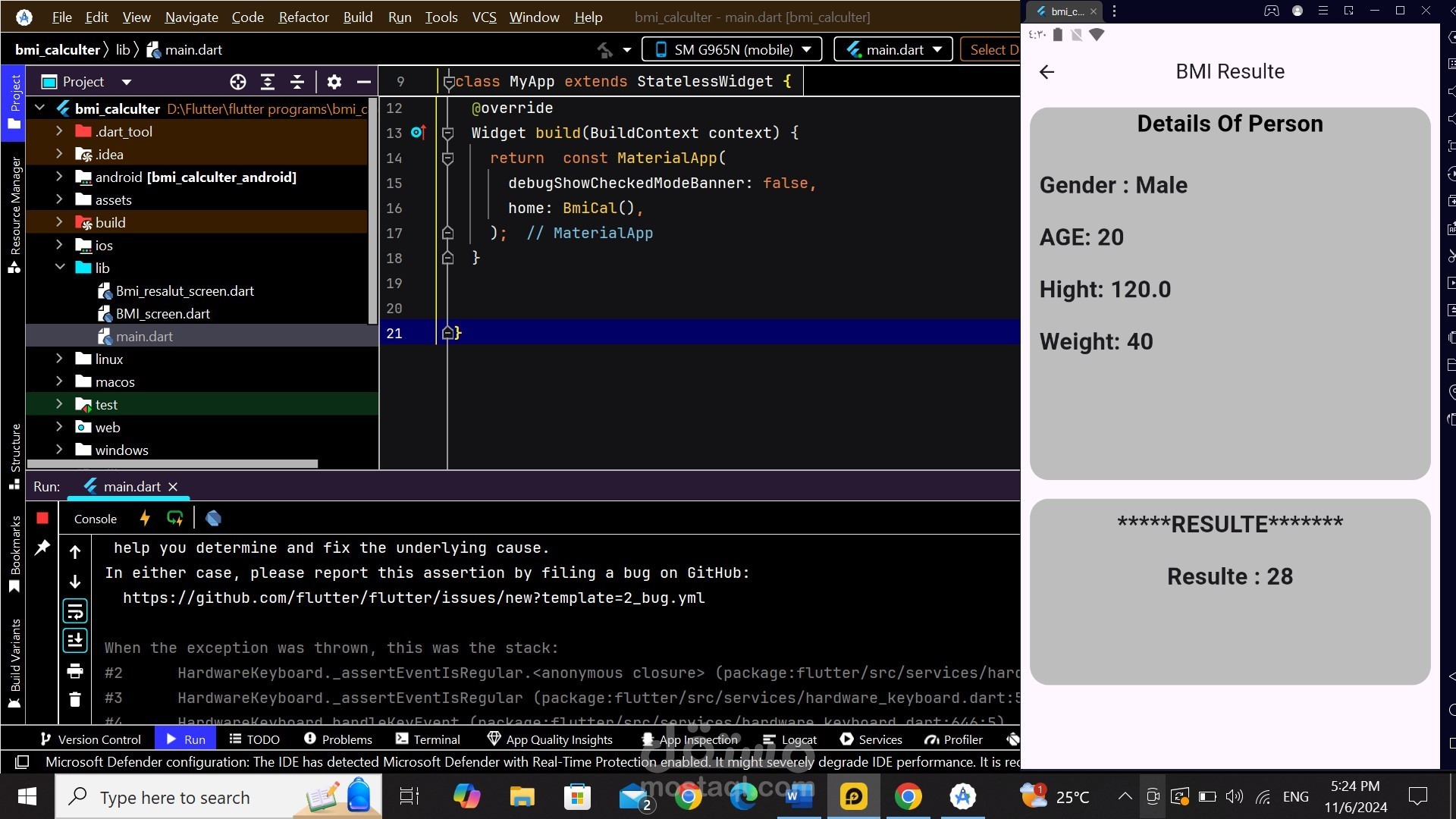Open the SM G965N device selector dropdown
The image size is (1456, 819).
[733, 49]
